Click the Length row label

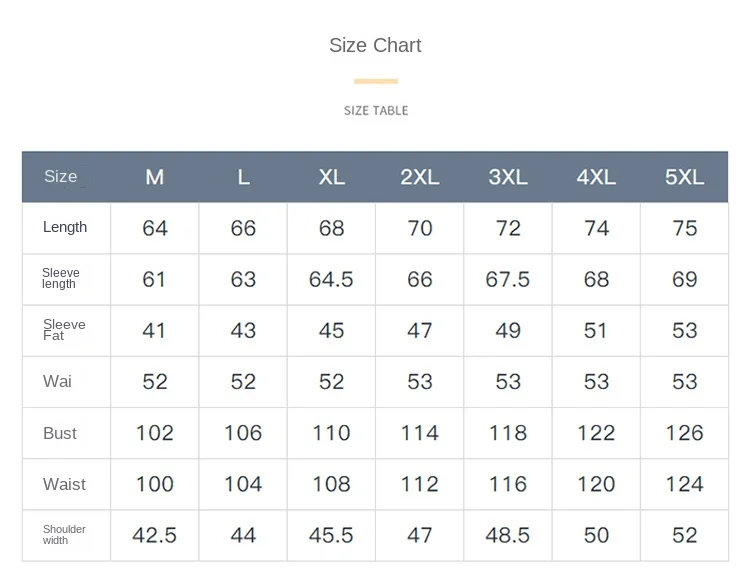65,227
